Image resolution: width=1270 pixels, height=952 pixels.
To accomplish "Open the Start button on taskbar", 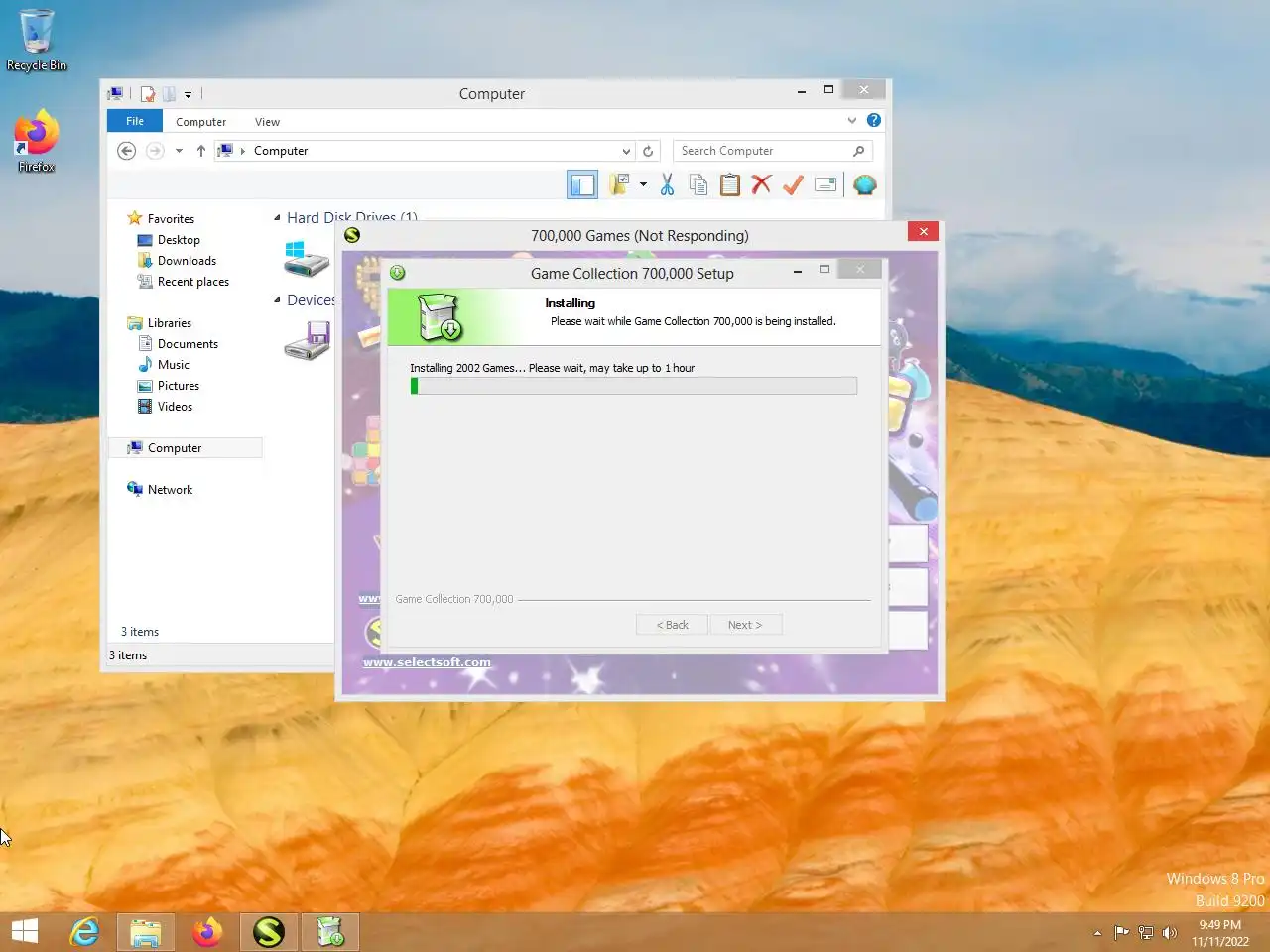I will pos(25,932).
